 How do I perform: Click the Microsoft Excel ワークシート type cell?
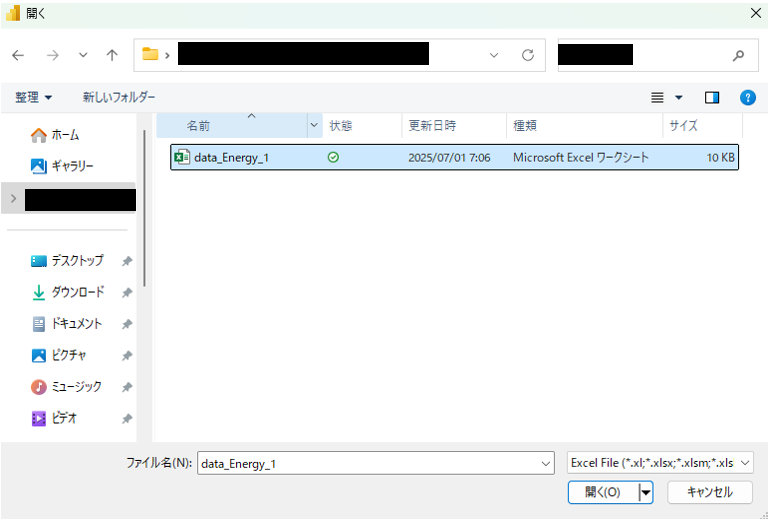(x=580, y=158)
